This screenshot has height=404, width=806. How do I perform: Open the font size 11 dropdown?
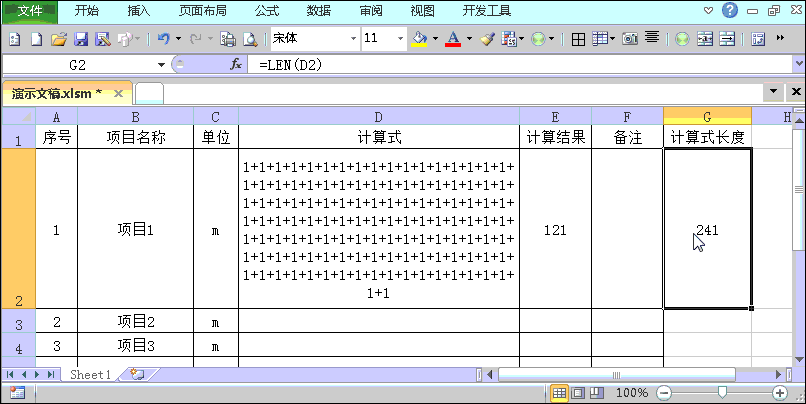tap(400, 39)
